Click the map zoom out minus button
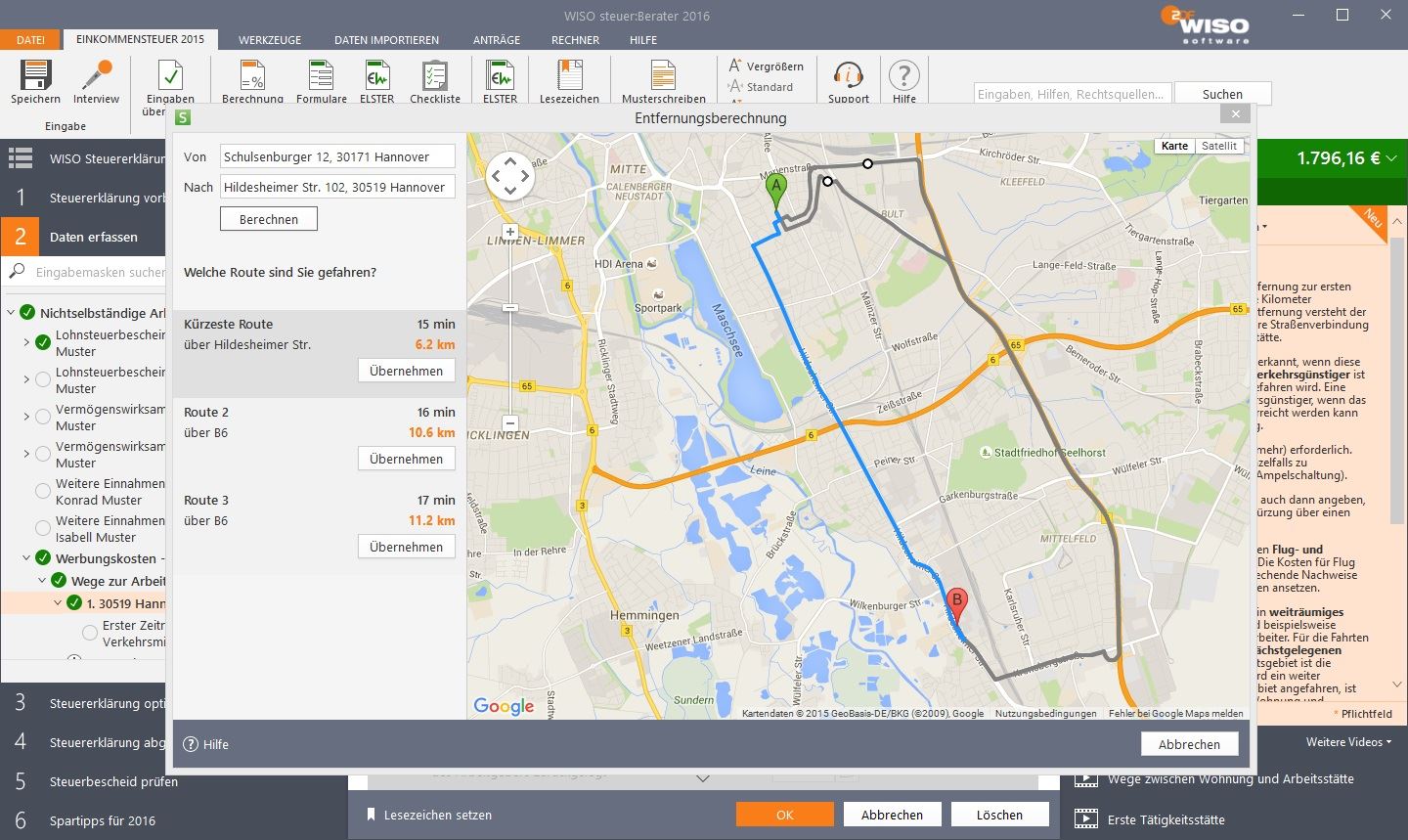 [509, 423]
